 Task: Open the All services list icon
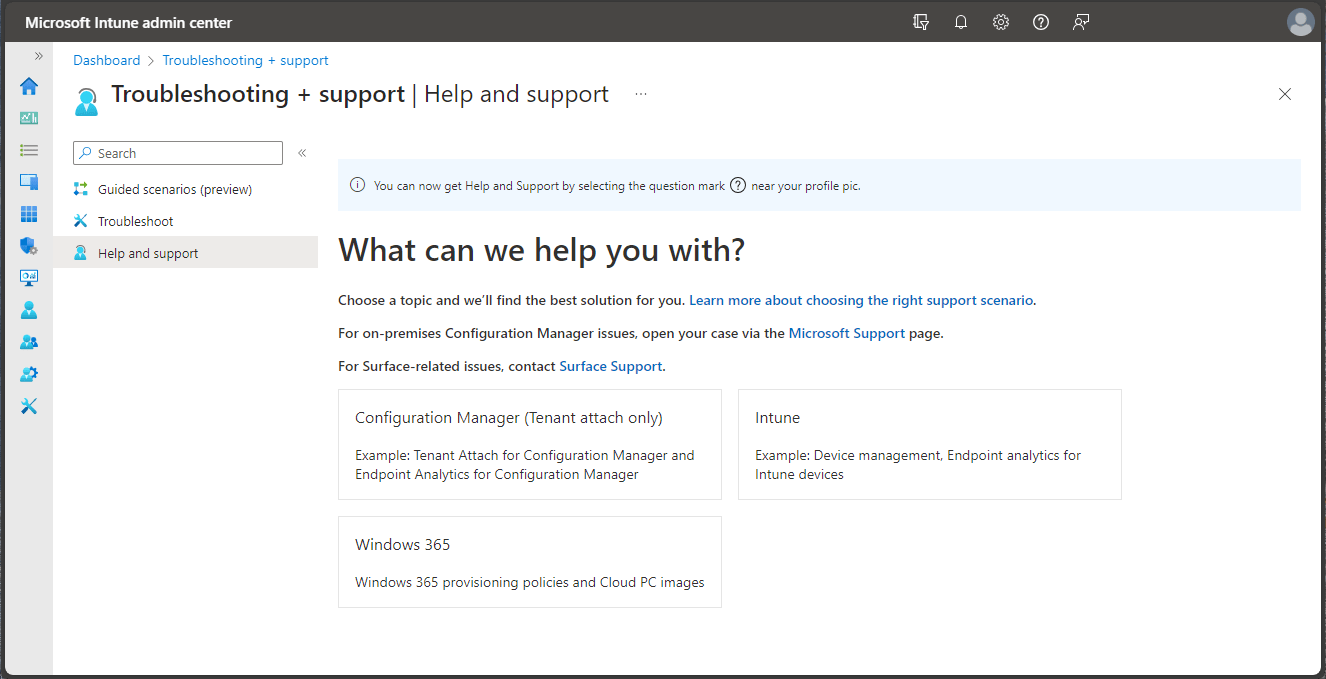(x=29, y=149)
